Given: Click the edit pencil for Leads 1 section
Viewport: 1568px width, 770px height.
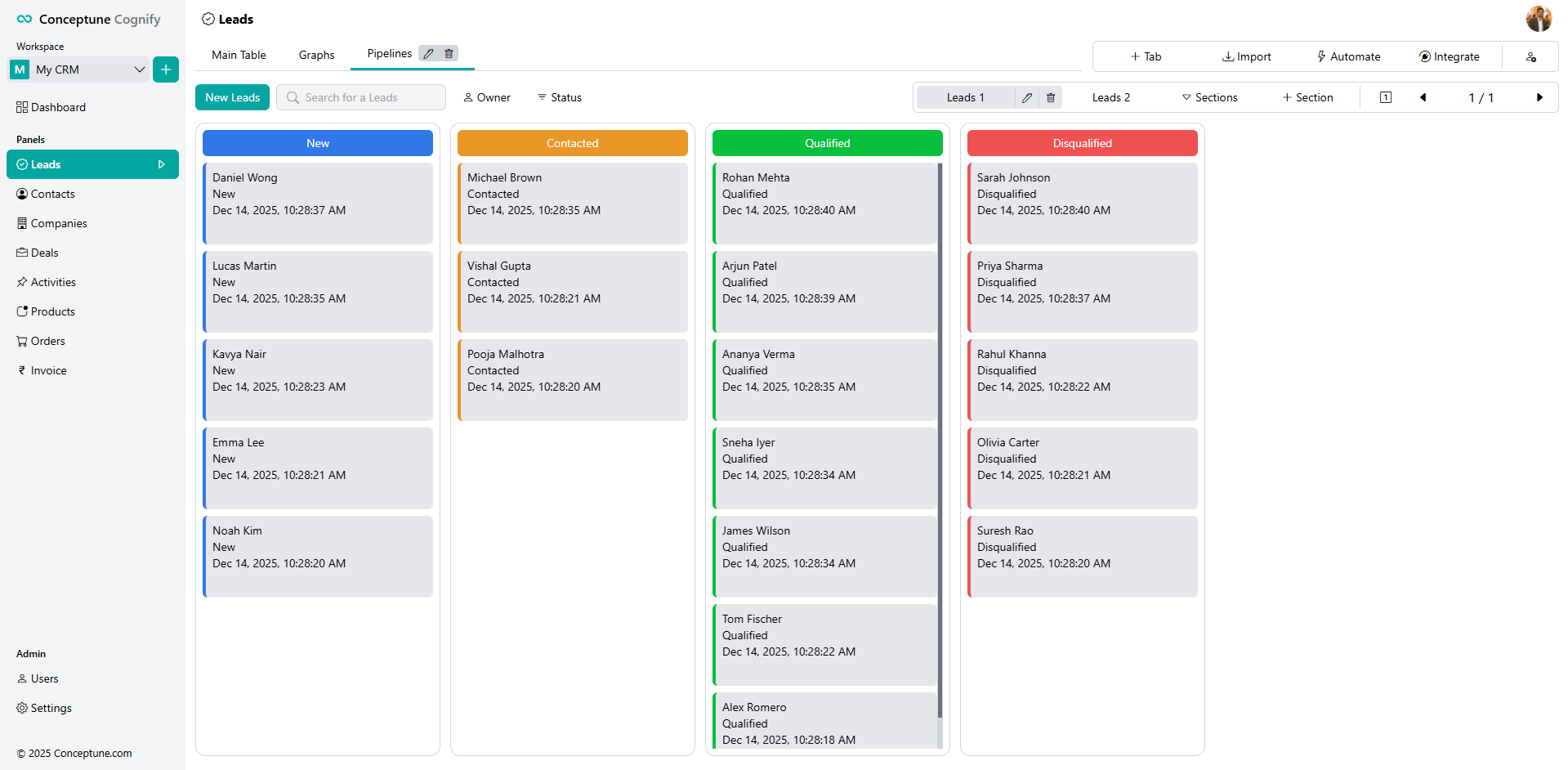Looking at the screenshot, I should click(1027, 98).
